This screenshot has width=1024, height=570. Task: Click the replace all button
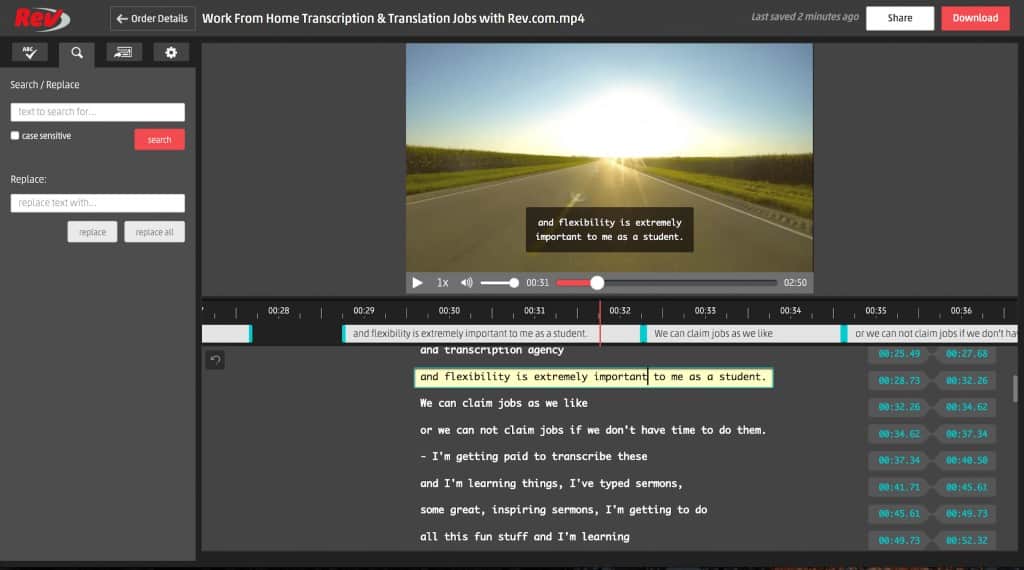154,232
